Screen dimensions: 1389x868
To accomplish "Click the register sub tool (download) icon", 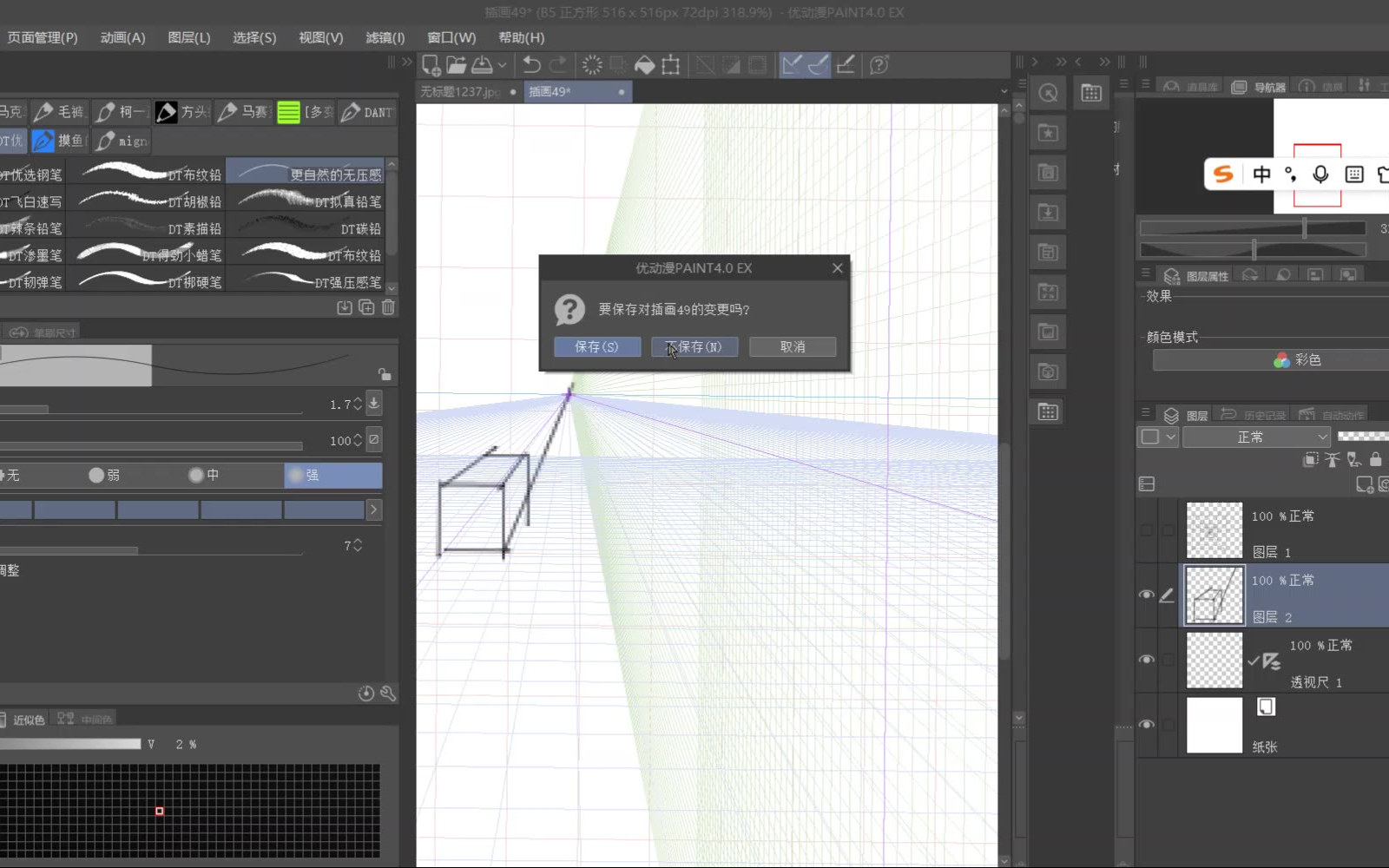I will 345,307.
